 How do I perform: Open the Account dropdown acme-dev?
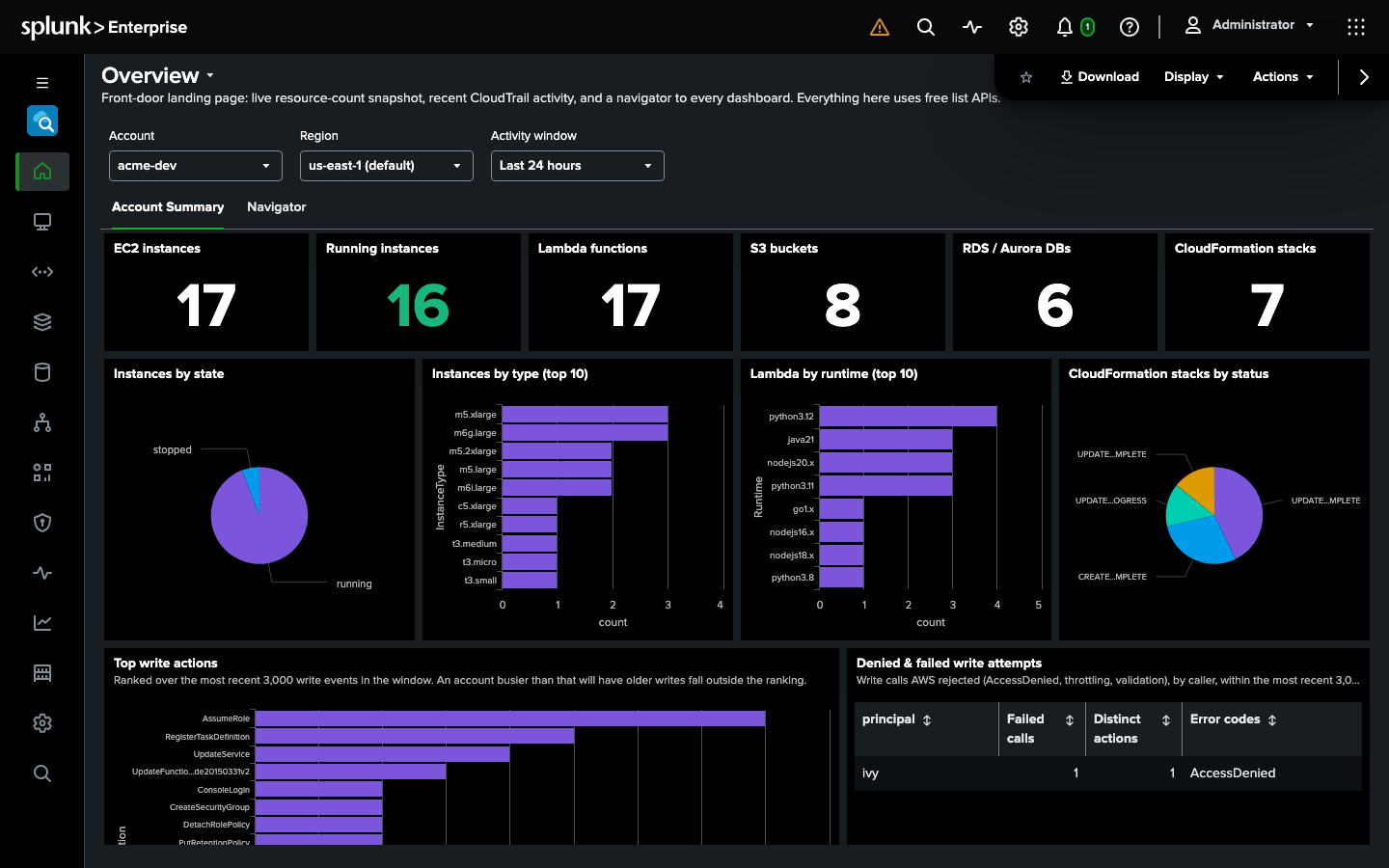196,166
